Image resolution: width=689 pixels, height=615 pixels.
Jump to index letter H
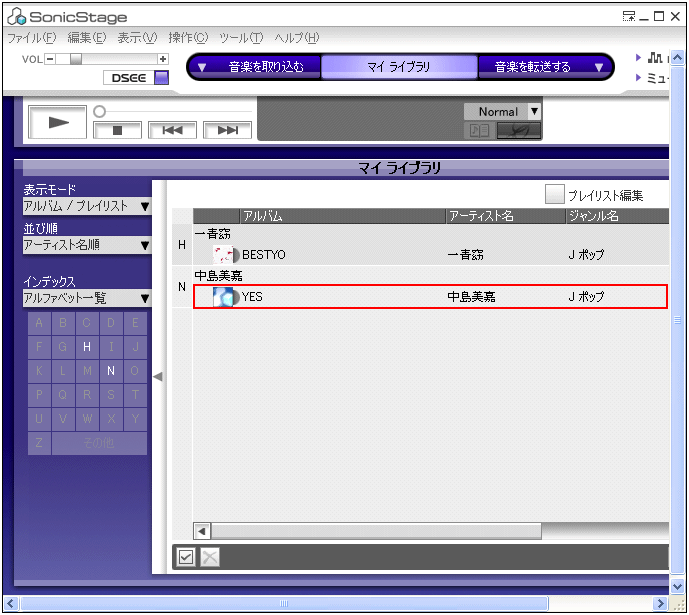(87, 347)
